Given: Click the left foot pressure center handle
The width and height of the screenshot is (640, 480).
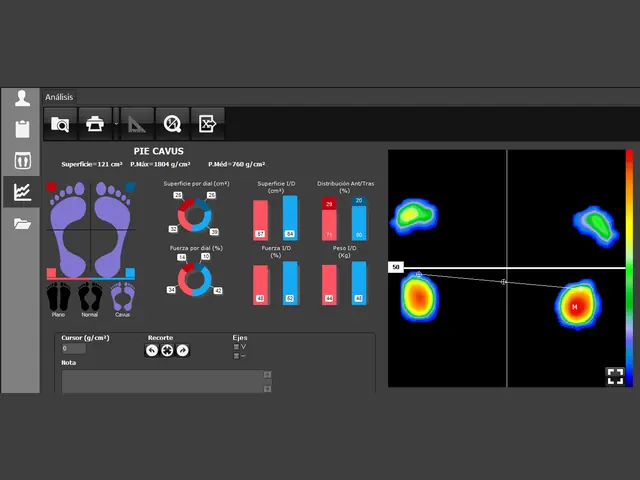Looking at the screenshot, I should (x=419, y=274).
